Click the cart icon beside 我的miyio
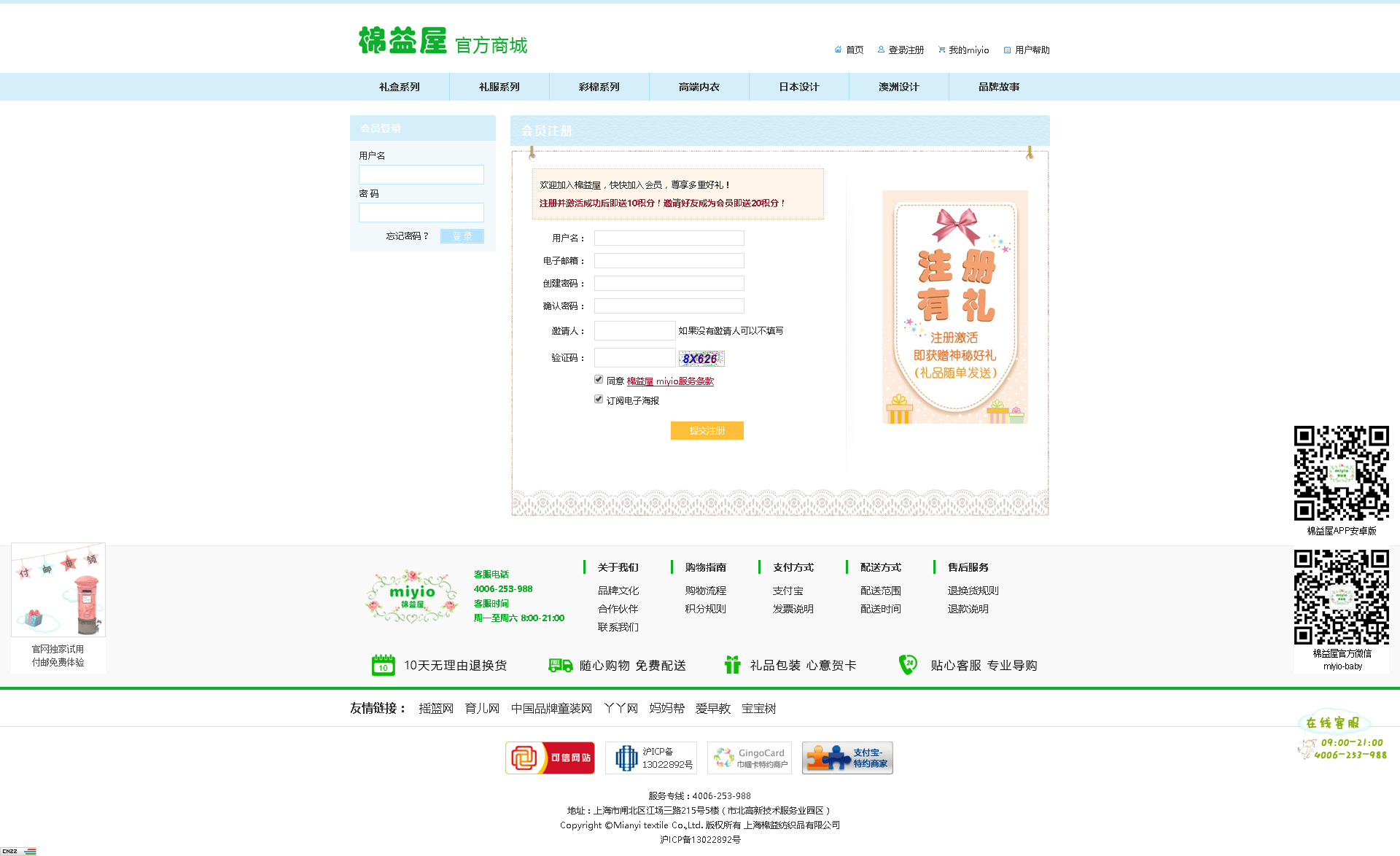This screenshot has height=856, width=1400. pos(941,50)
